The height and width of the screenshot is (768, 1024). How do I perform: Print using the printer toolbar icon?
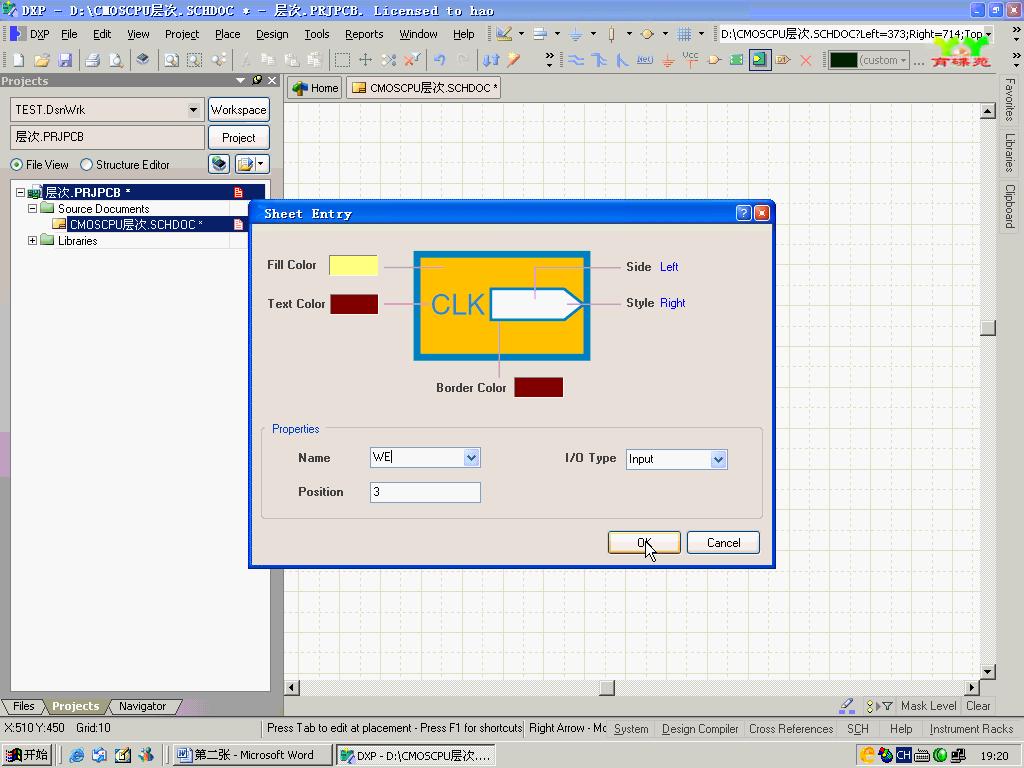click(93, 60)
